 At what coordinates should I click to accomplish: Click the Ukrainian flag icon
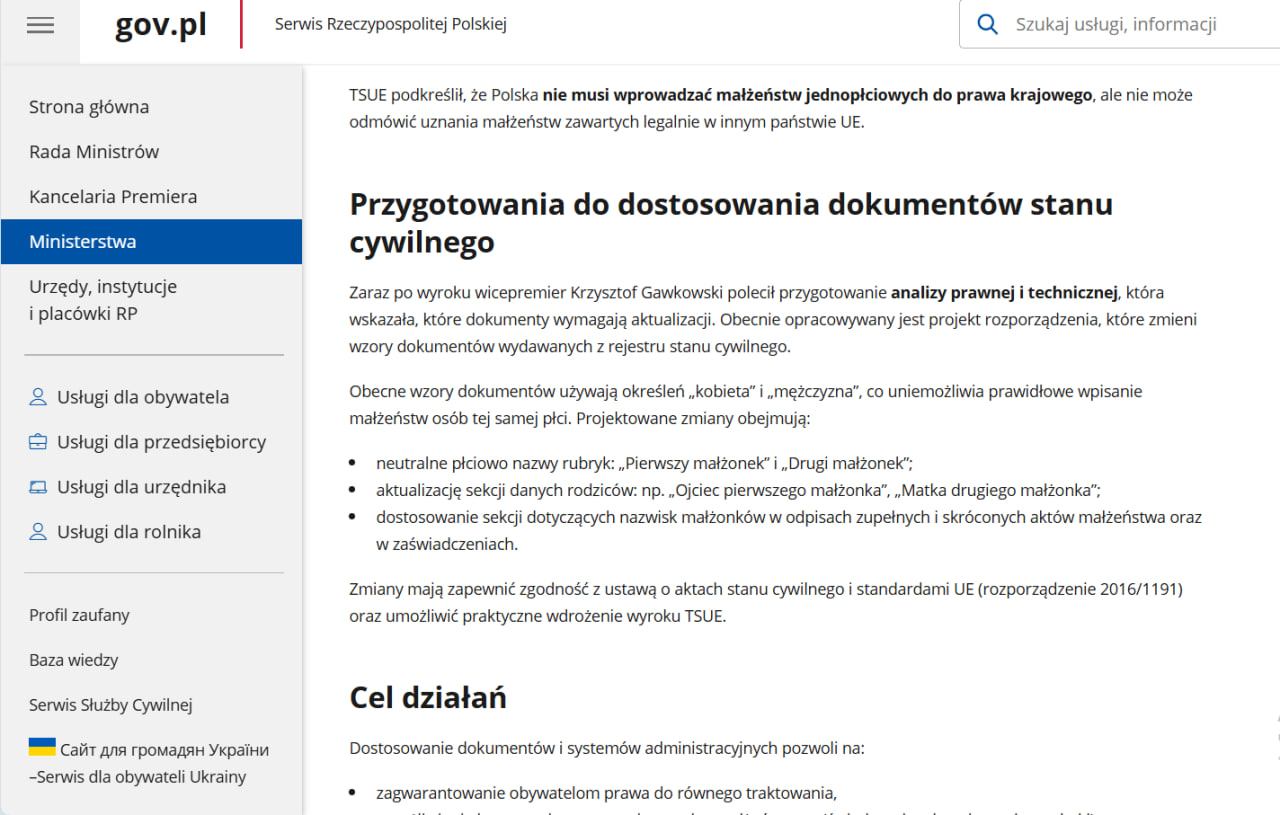pos(42,747)
